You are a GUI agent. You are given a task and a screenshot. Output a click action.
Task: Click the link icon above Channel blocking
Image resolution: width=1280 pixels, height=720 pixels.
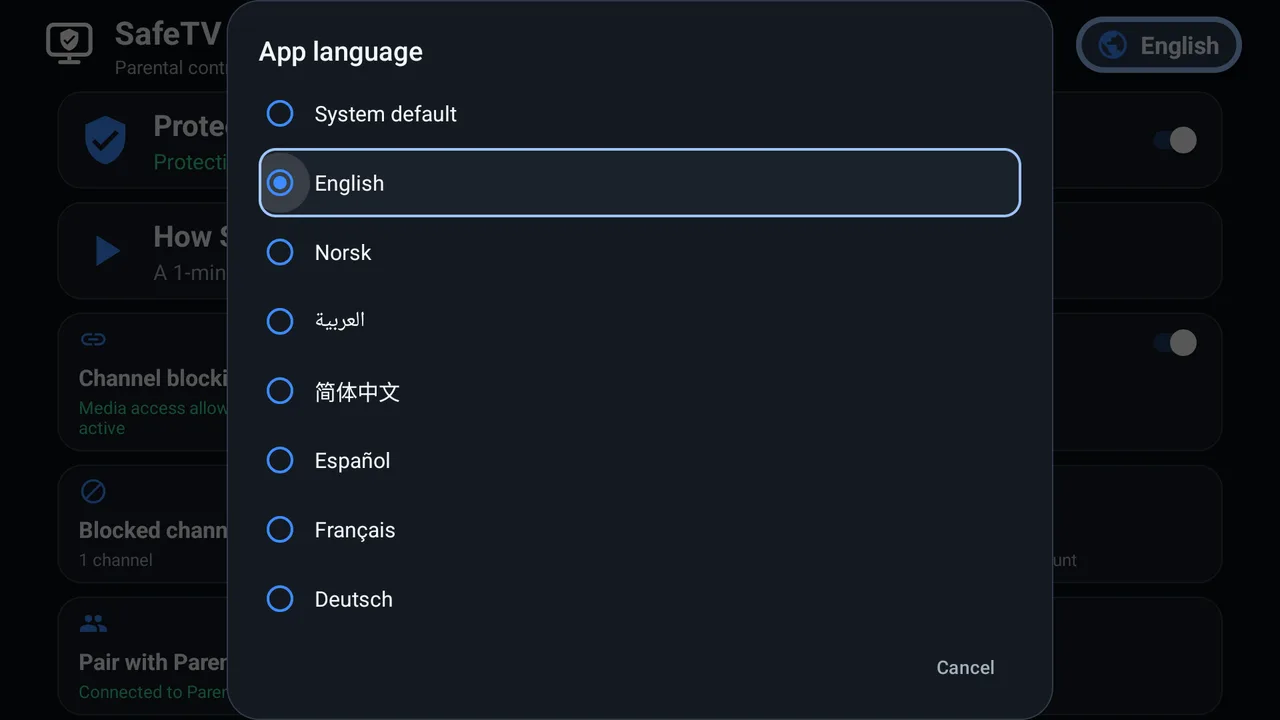coord(93,340)
